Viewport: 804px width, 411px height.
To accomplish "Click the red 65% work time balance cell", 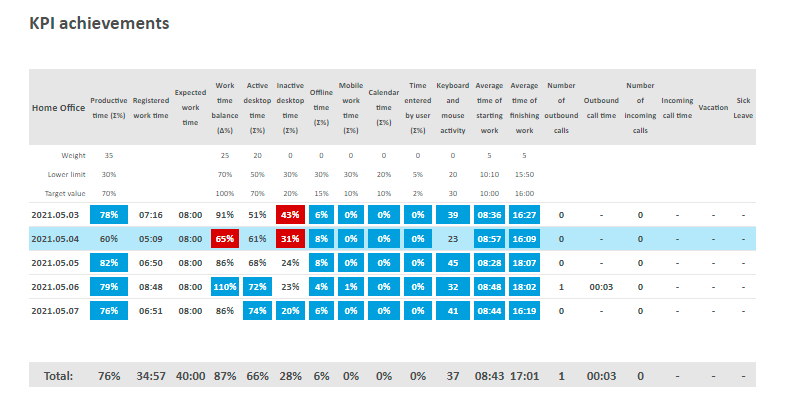I will (225, 239).
